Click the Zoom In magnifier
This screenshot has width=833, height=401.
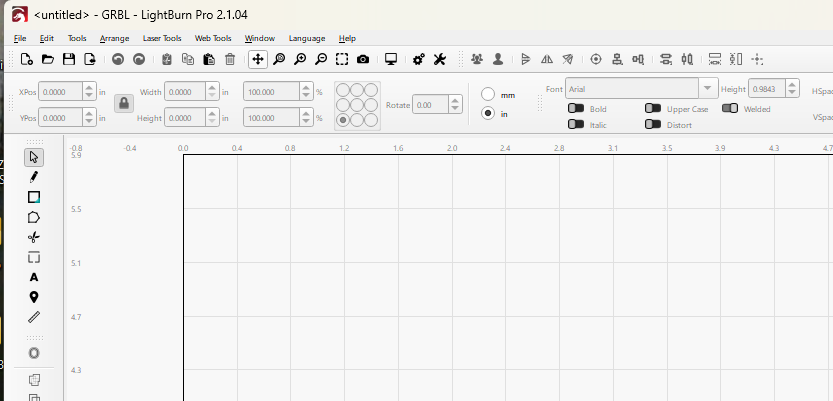(x=300, y=59)
